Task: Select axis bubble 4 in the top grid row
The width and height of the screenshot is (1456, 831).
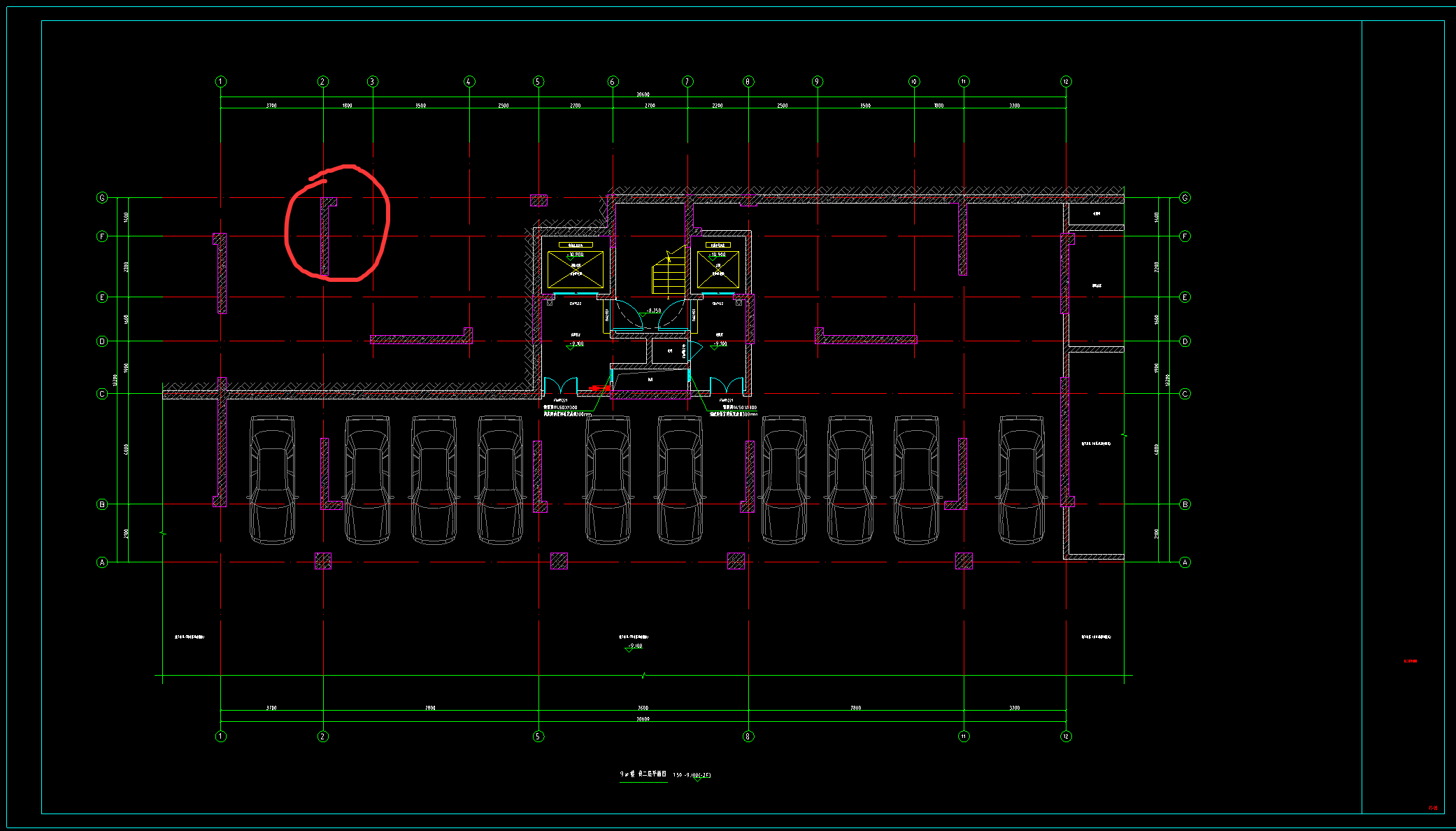Action: [469, 82]
